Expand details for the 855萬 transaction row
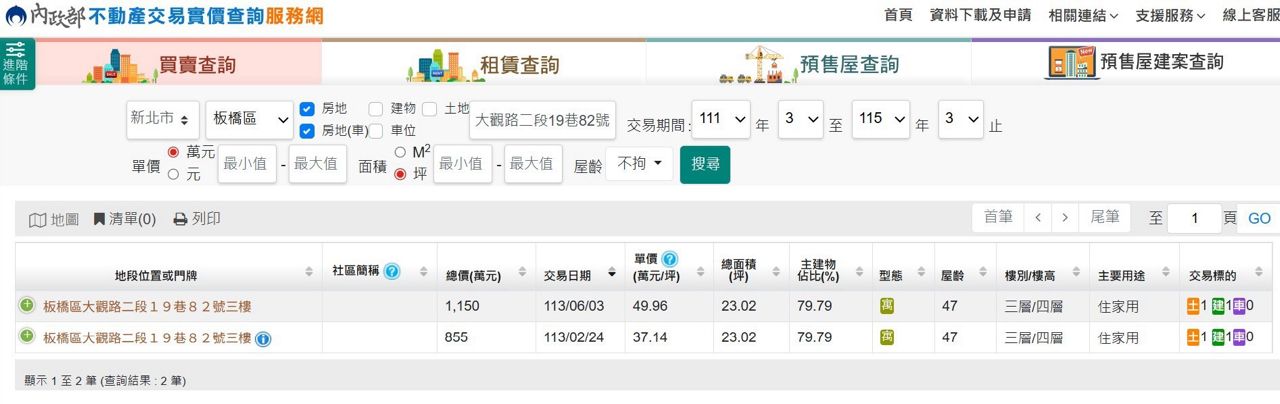 26,338
